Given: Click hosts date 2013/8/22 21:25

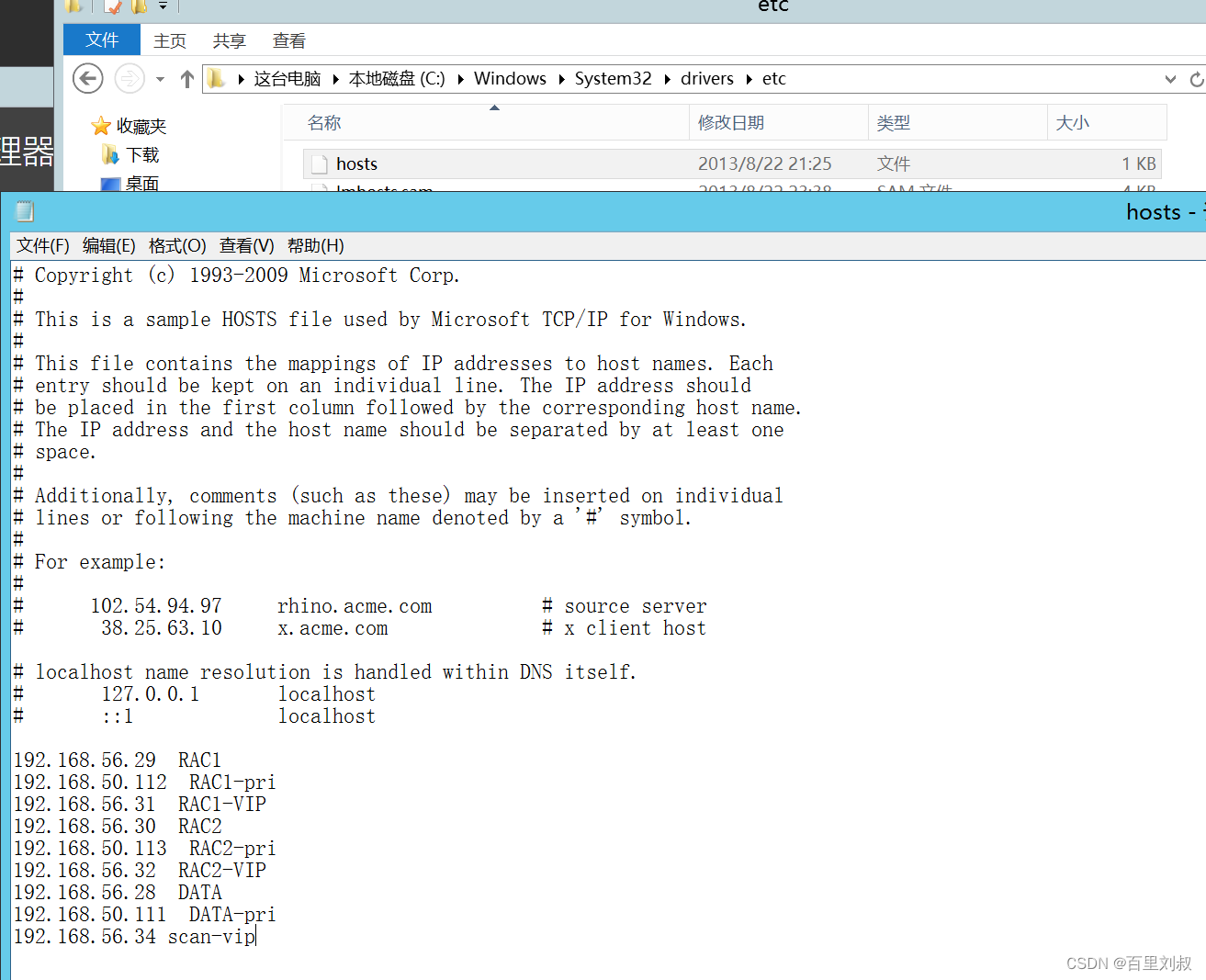Looking at the screenshot, I should 764,163.
